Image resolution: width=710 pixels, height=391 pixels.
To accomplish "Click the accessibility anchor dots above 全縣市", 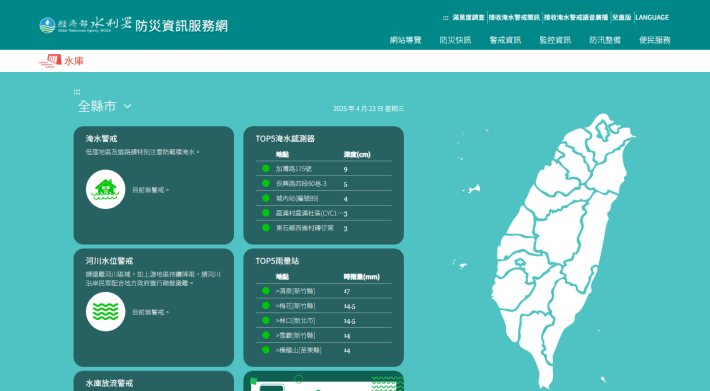I will point(77,92).
